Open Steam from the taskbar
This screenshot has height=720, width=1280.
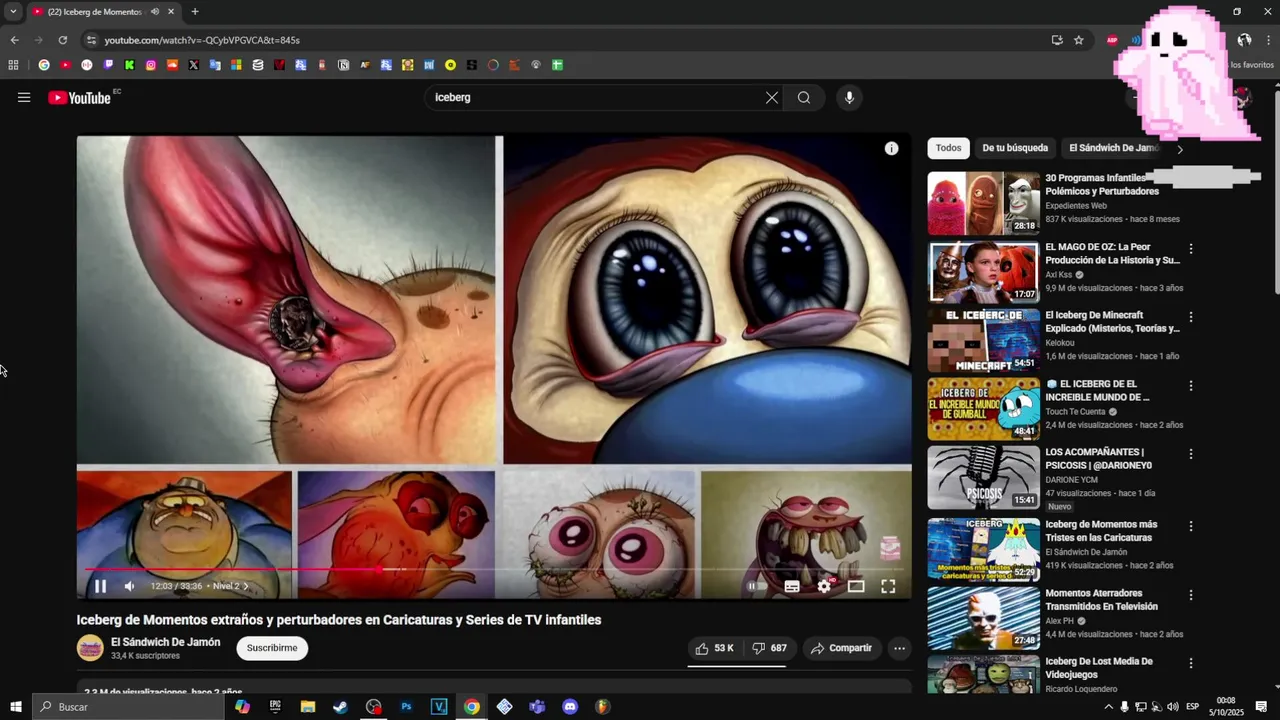point(341,707)
